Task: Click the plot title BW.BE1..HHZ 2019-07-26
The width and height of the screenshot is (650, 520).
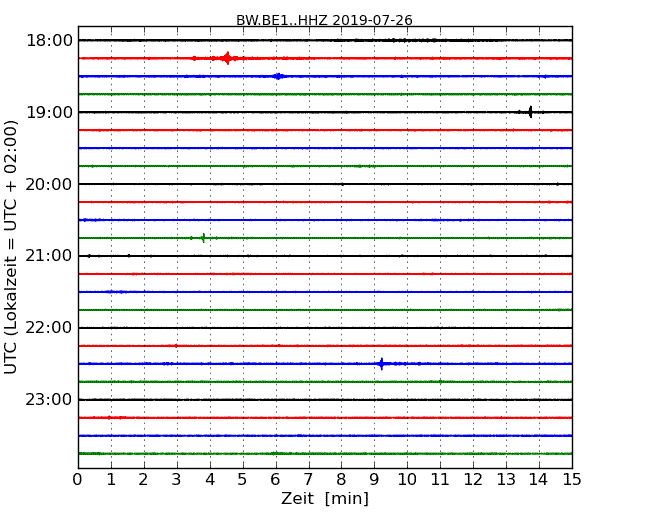Action: (324, 20)
